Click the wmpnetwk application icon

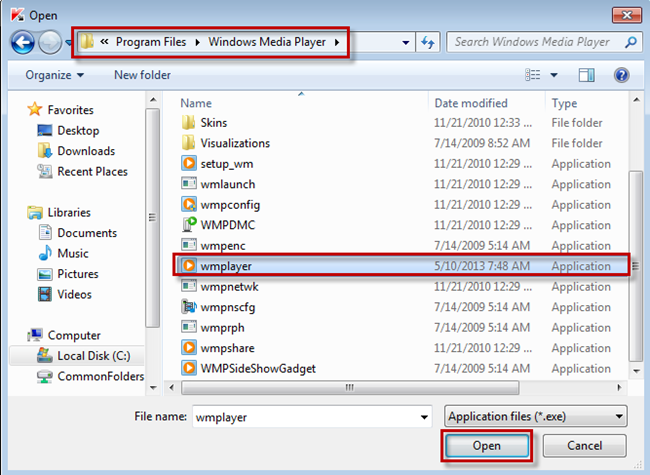[x=189, y=286]
